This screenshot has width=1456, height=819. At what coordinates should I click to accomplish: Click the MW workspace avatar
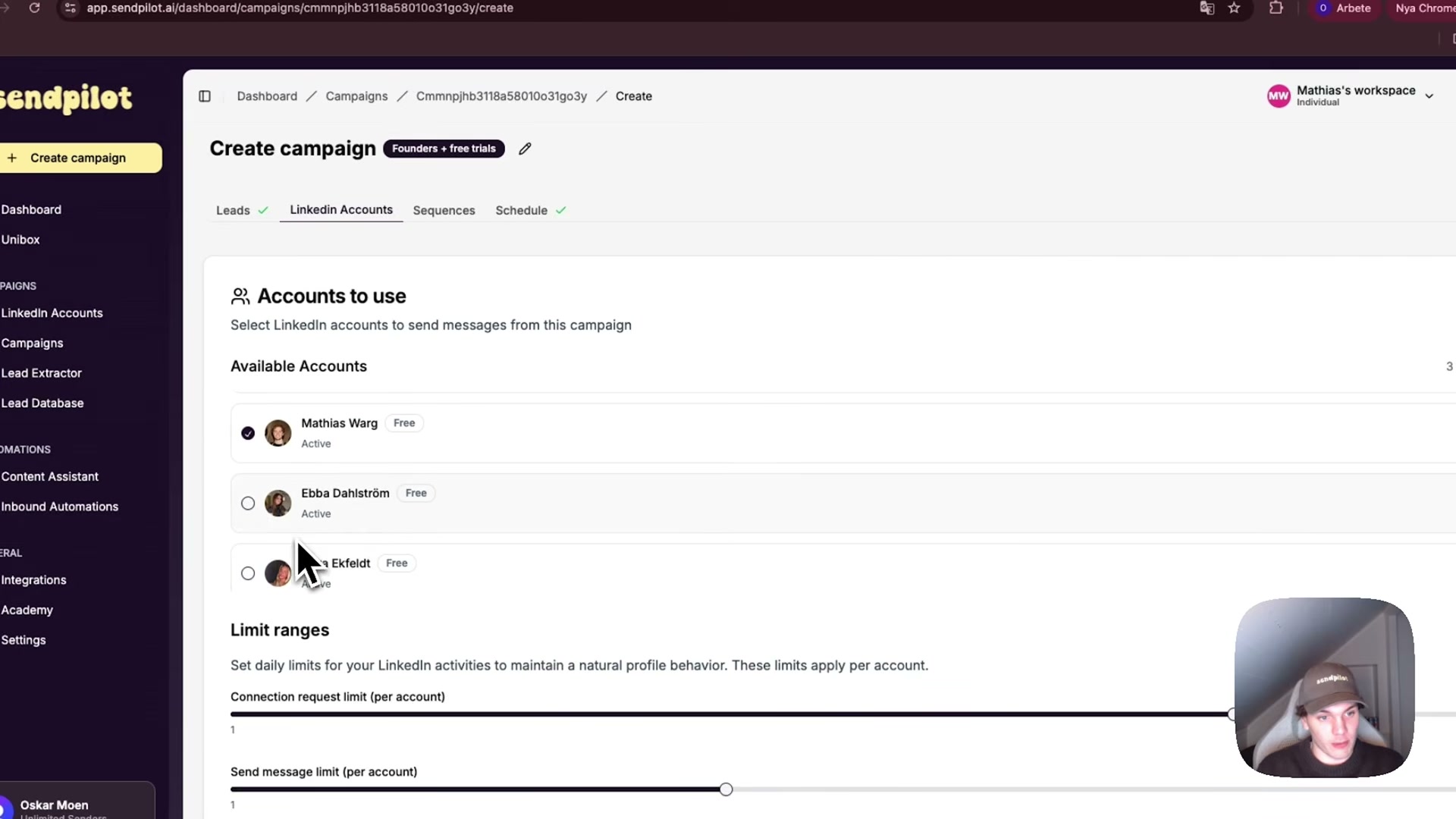[1279, 96]
